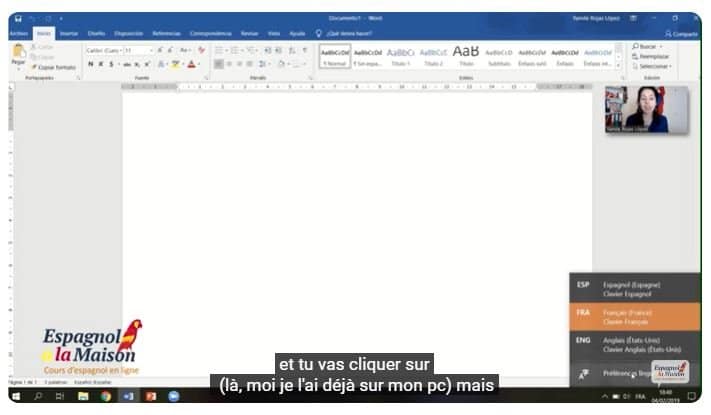This screenshot has height=415, width=711.
Task: Click the sort A-Z icon
Action: [292, 50]
